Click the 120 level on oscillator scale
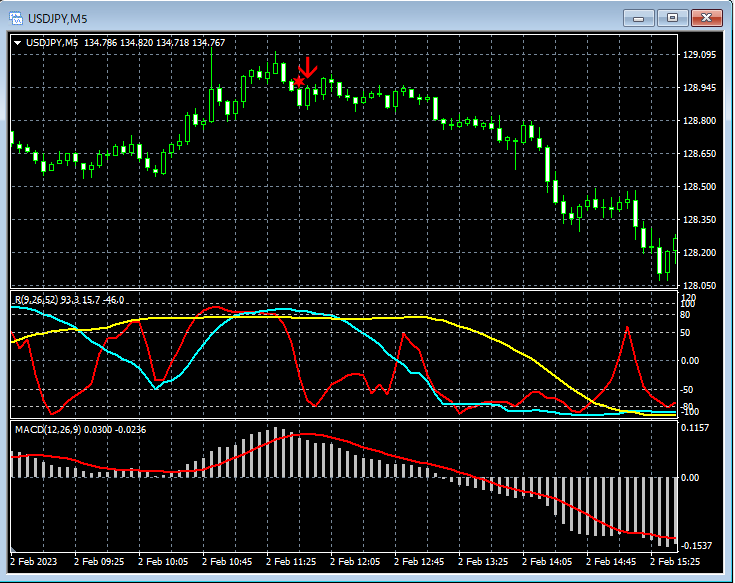 click(x=688, y=298)
